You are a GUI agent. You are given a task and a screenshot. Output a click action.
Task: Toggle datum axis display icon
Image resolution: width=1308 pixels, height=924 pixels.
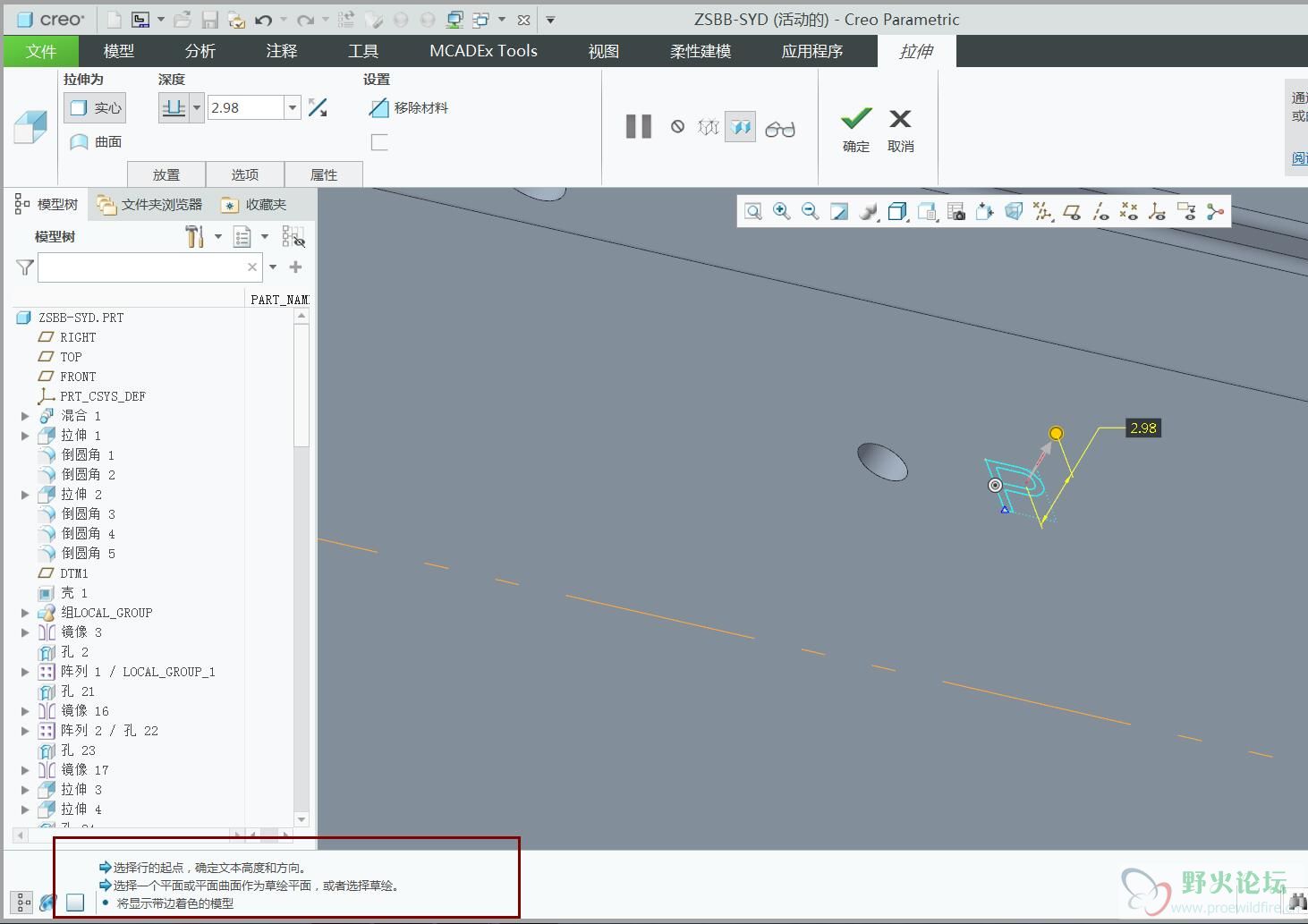1100,212
